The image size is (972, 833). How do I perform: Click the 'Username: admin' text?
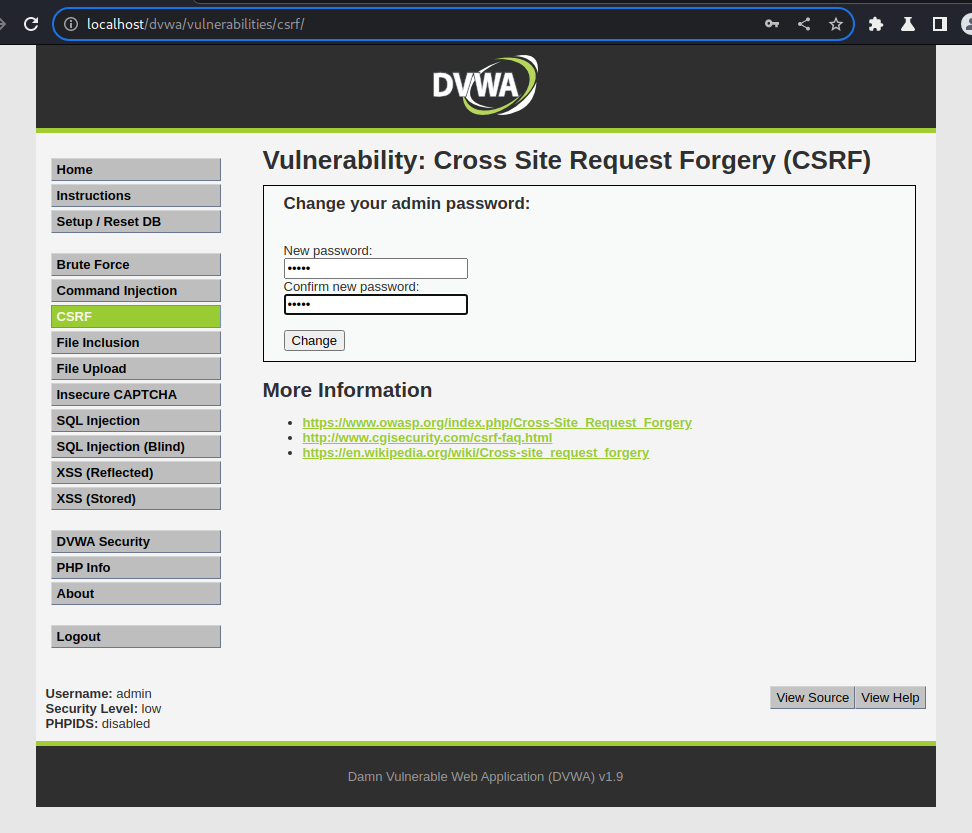coord(99,694)
